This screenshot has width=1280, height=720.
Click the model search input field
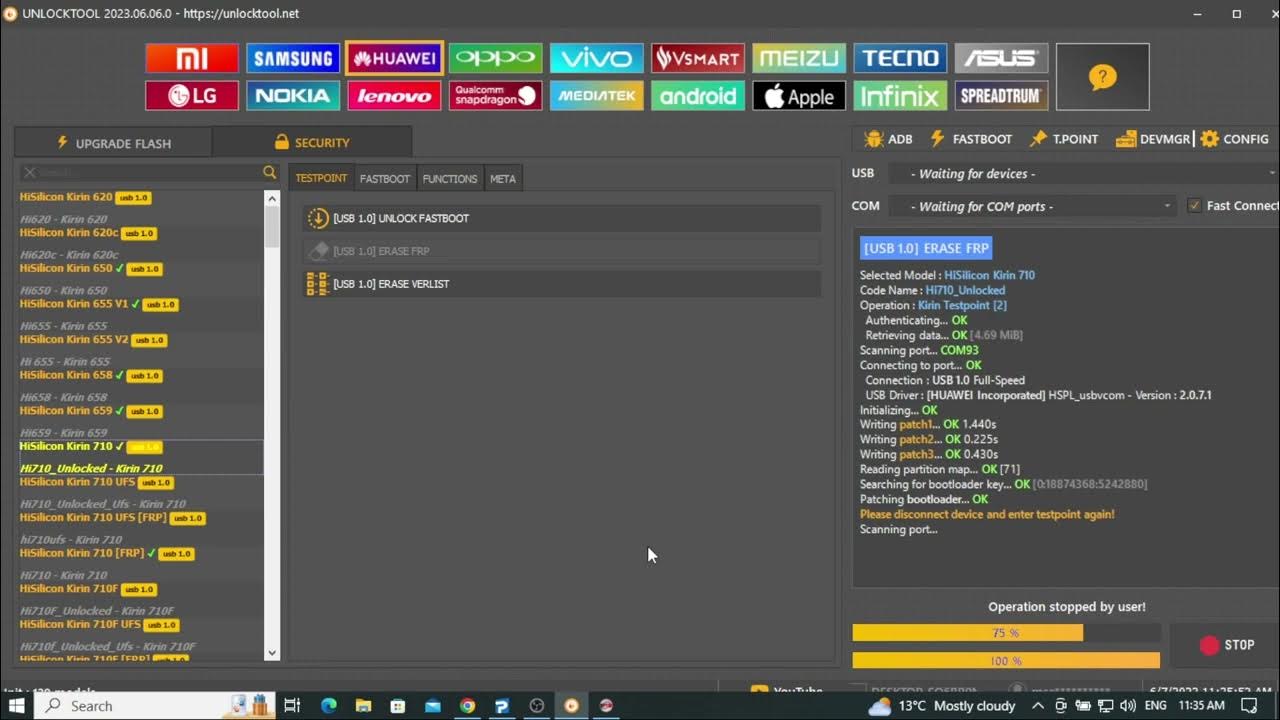pyautogui.click(x=148, y=173)
